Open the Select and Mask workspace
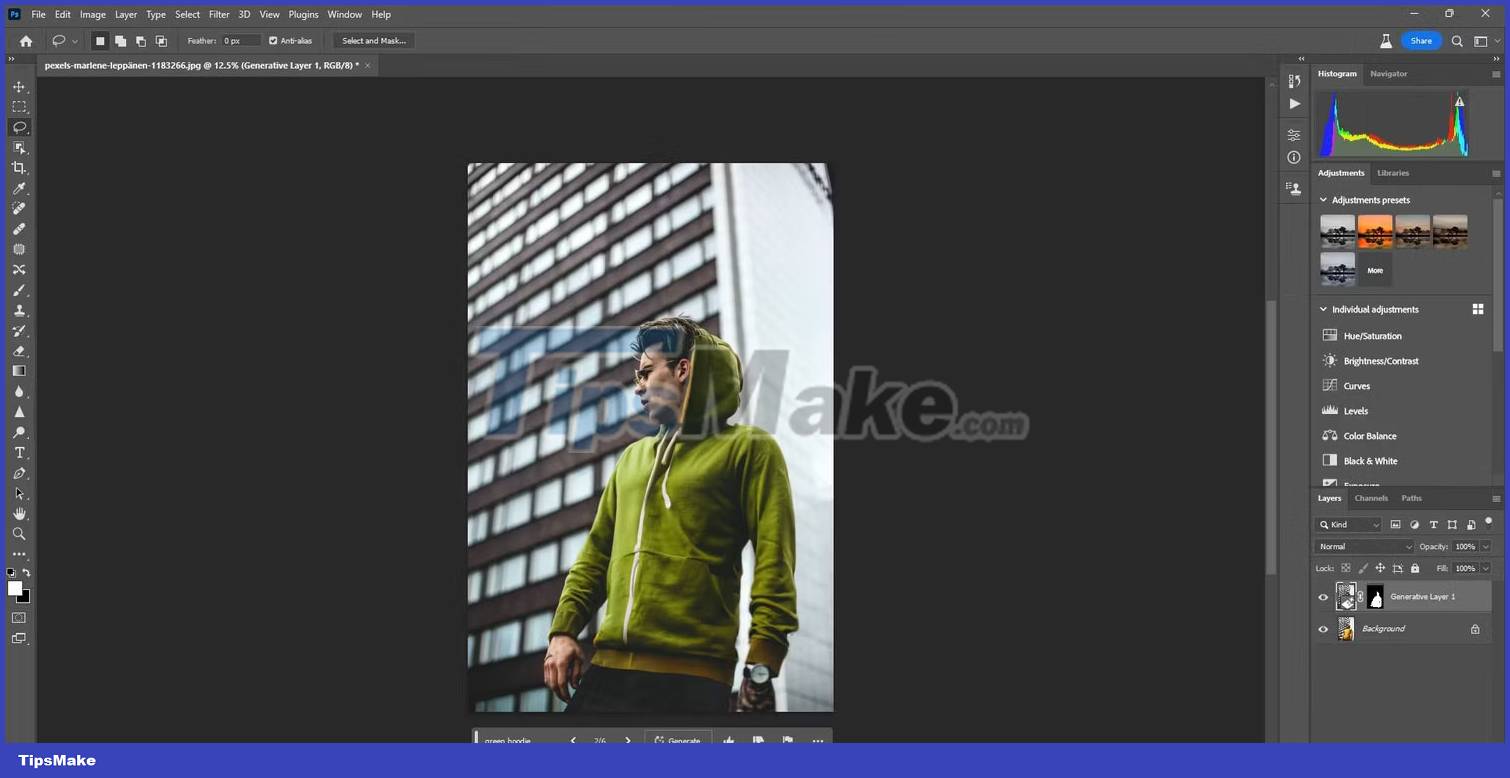The image size is (1510, 778). click(x=373, y=40)
